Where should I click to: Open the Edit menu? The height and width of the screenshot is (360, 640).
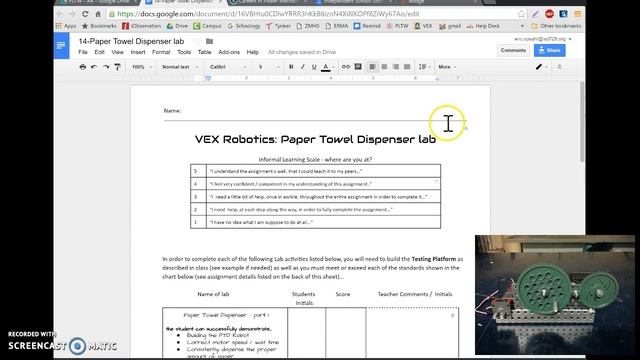pyautogui.click(x=100, y=52)
